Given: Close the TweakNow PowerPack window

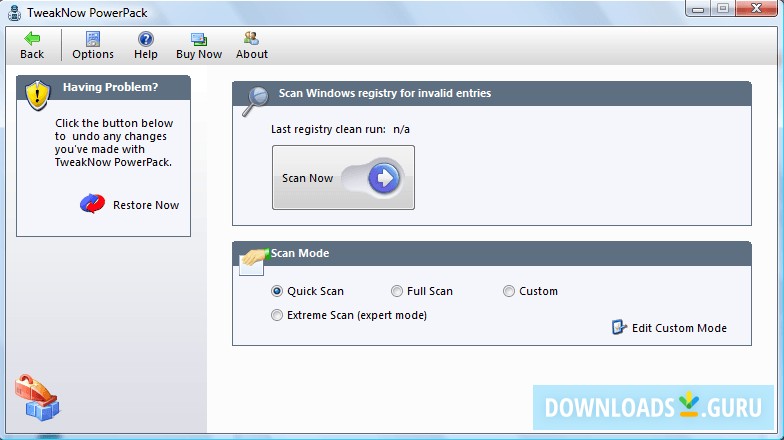Looking at the screenshot, I should [x=756, y=9].
